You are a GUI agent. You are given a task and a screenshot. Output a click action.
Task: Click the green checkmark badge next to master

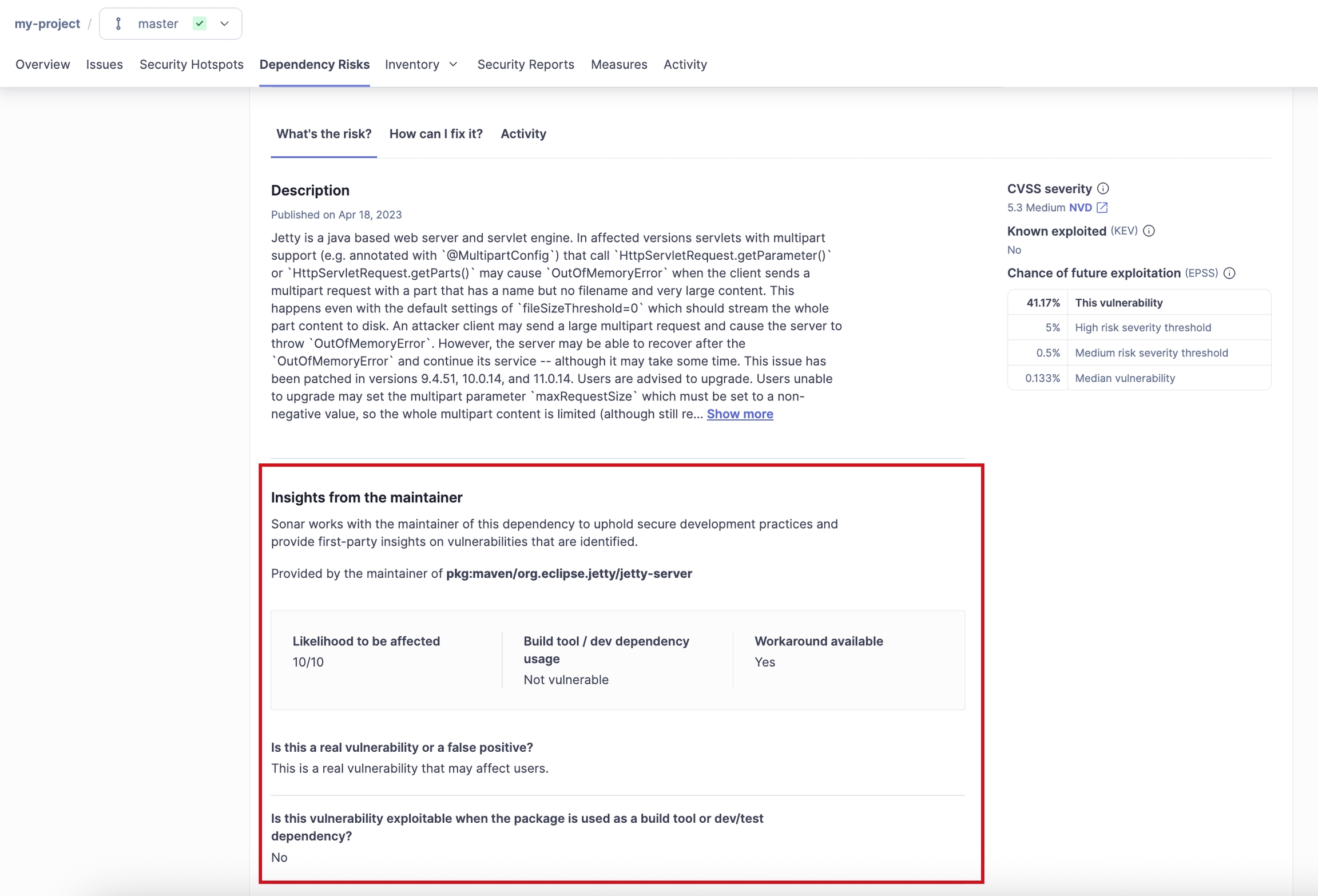coord(200,23)
